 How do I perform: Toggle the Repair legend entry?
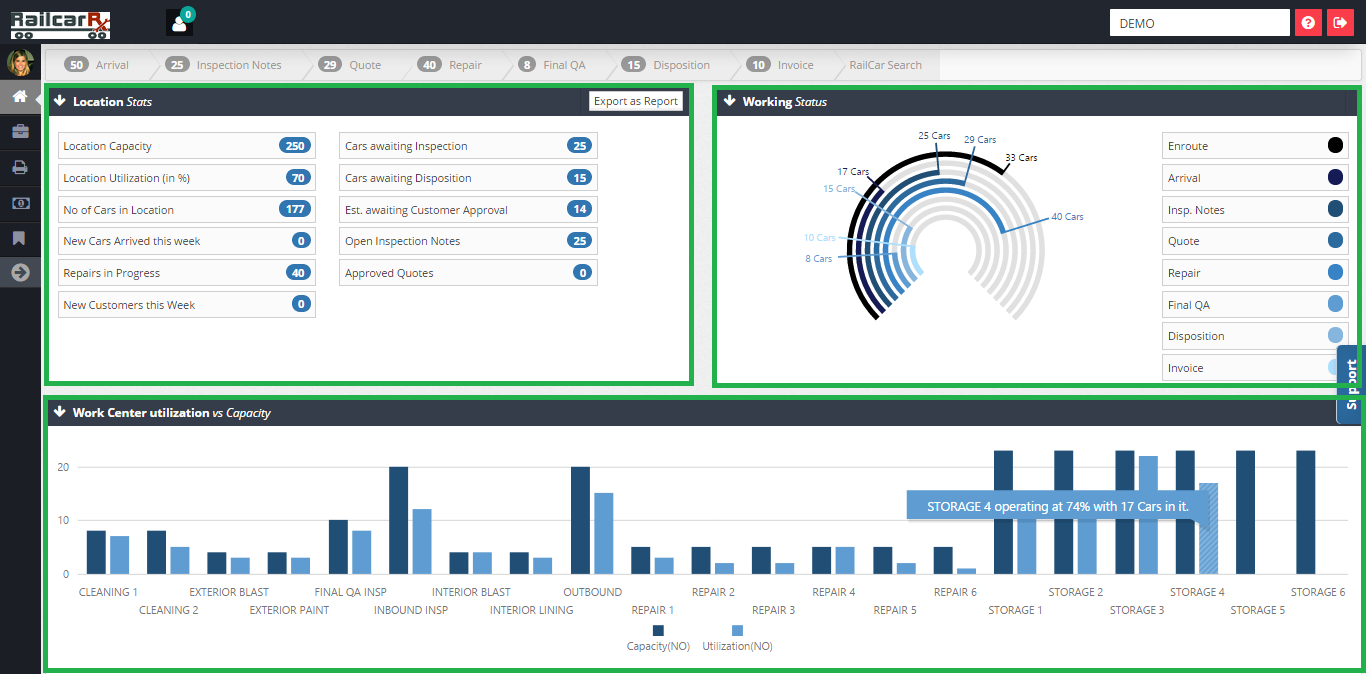coord(1255,273)
